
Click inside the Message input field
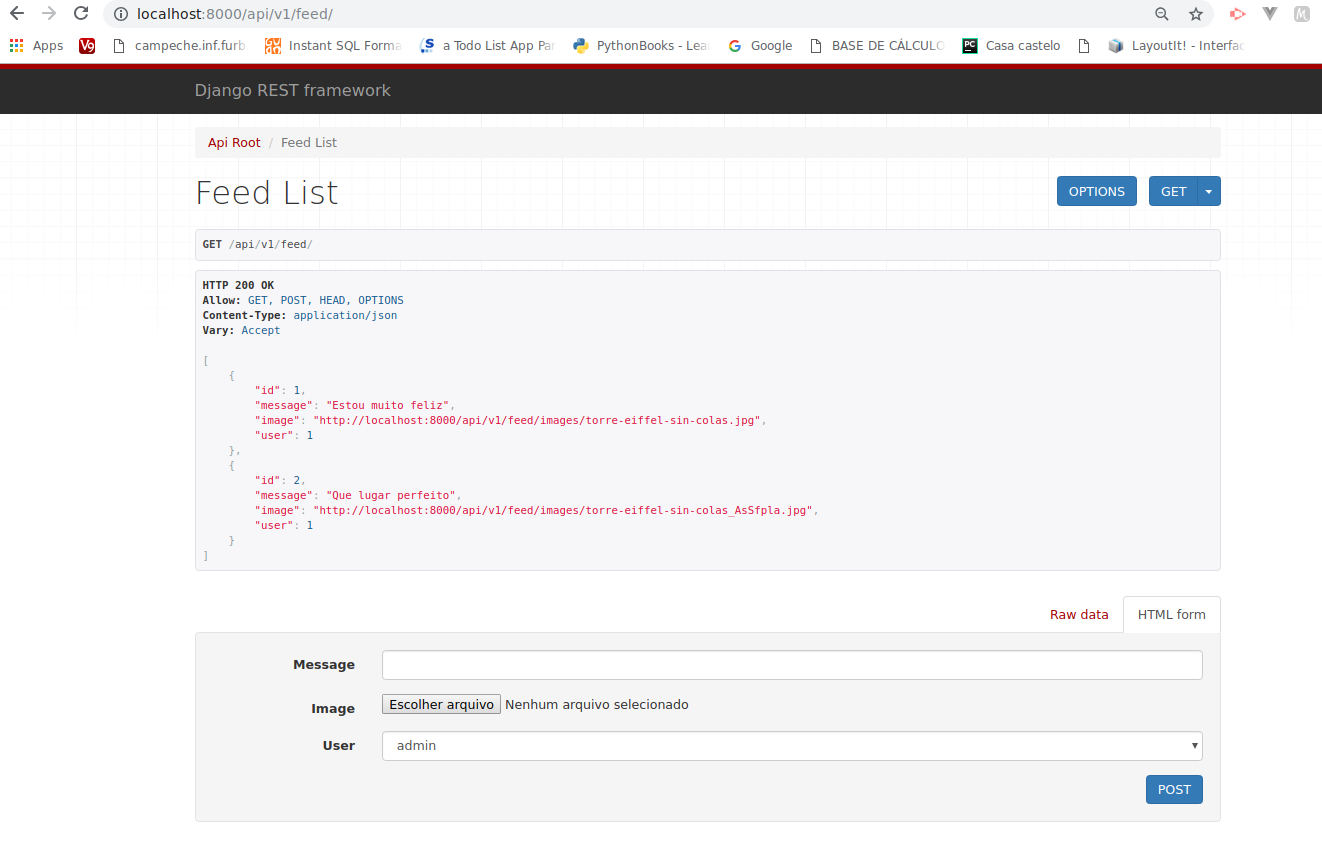790,664
